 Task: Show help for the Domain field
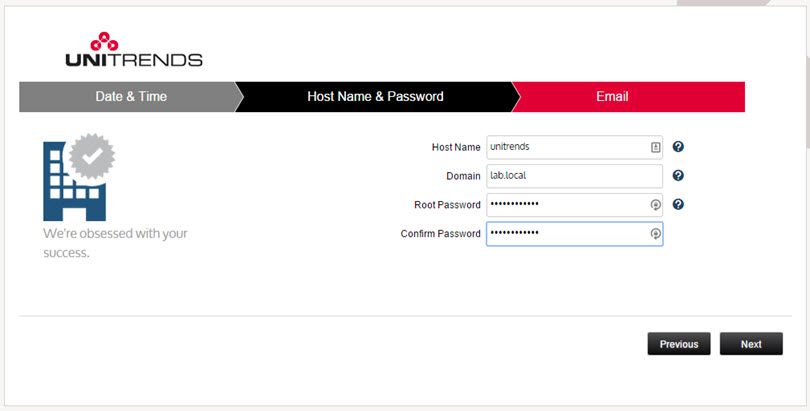[x=678, y=176]
